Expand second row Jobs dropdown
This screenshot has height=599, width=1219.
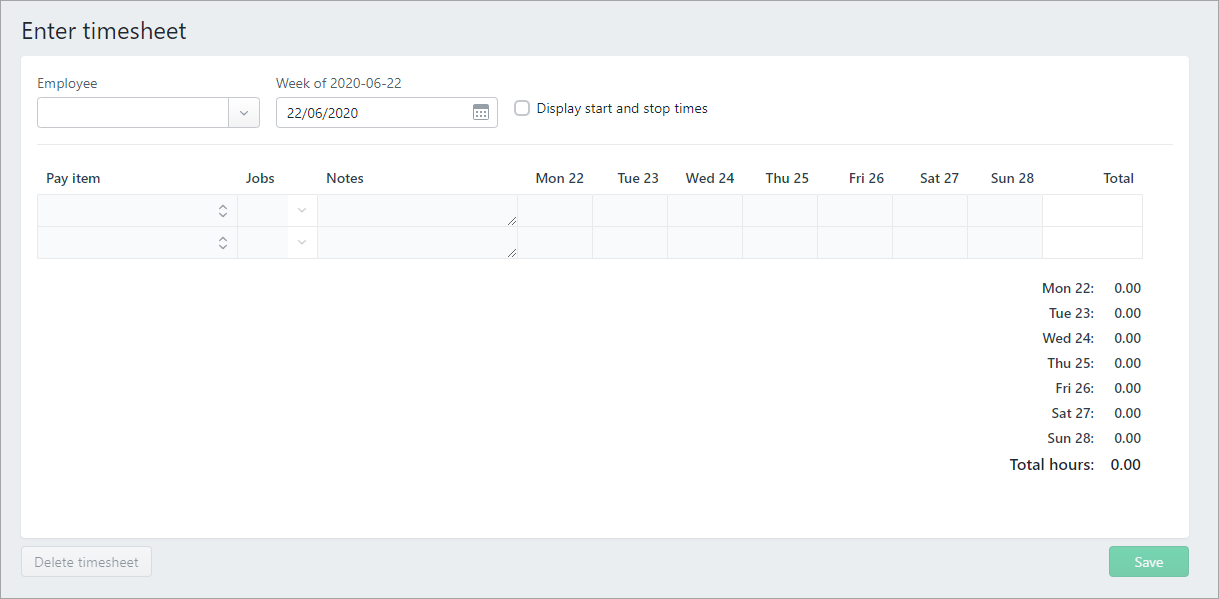[301, 243]
